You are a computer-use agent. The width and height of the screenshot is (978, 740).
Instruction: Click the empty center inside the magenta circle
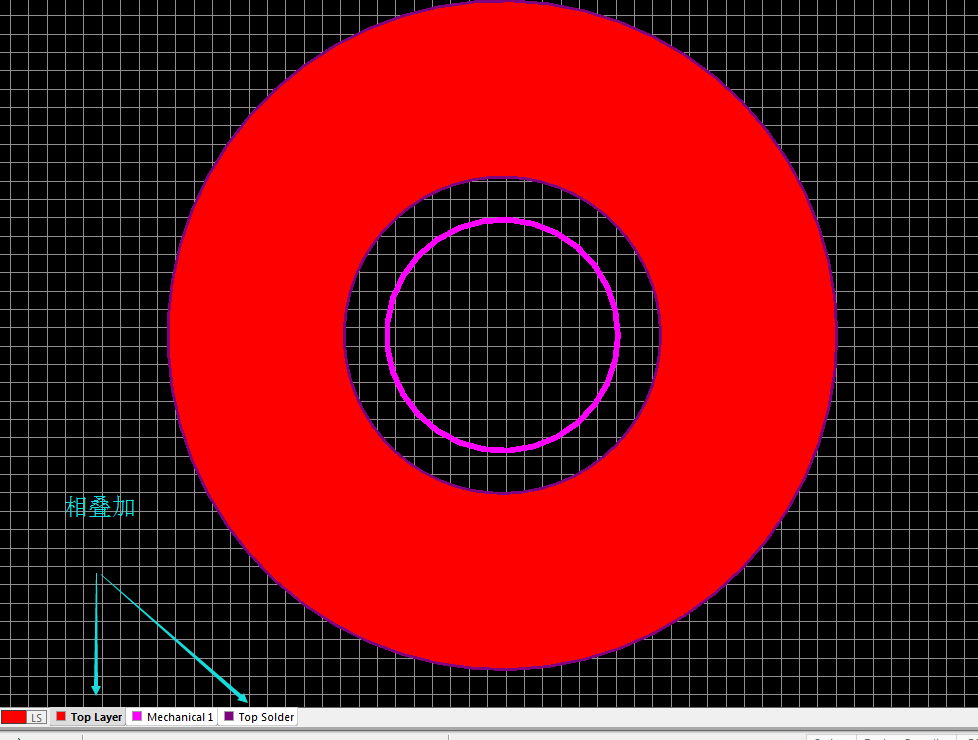click(502, 335)
